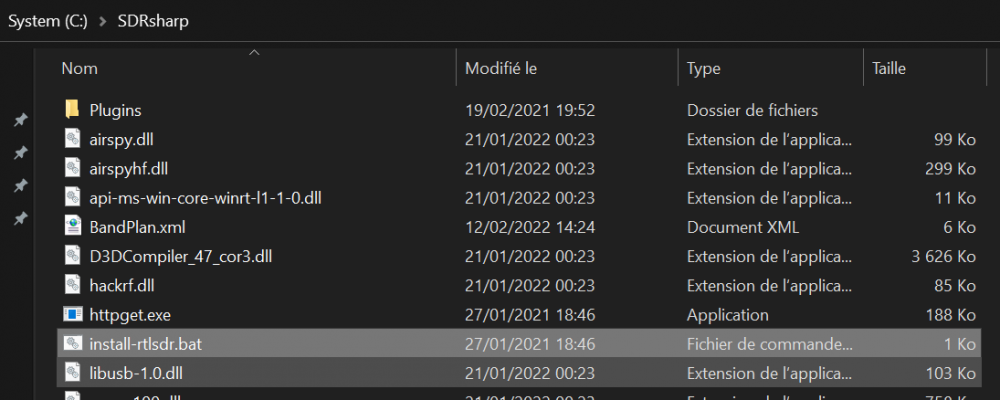Click the libusb-1.0.dll file icon

[73, 372]
